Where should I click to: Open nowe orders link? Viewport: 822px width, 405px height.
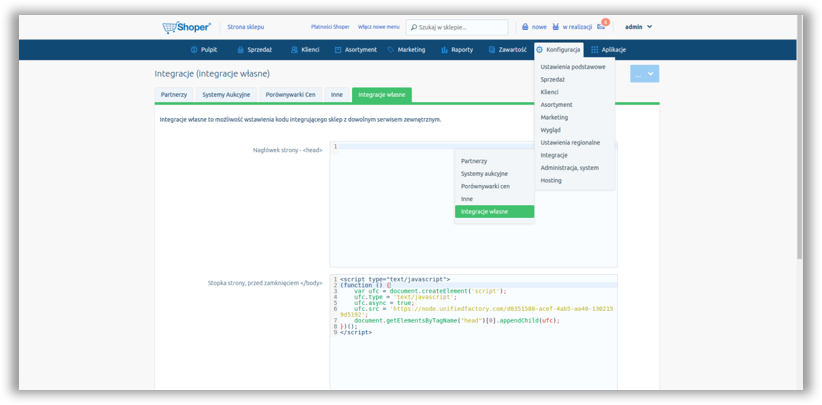539,27
